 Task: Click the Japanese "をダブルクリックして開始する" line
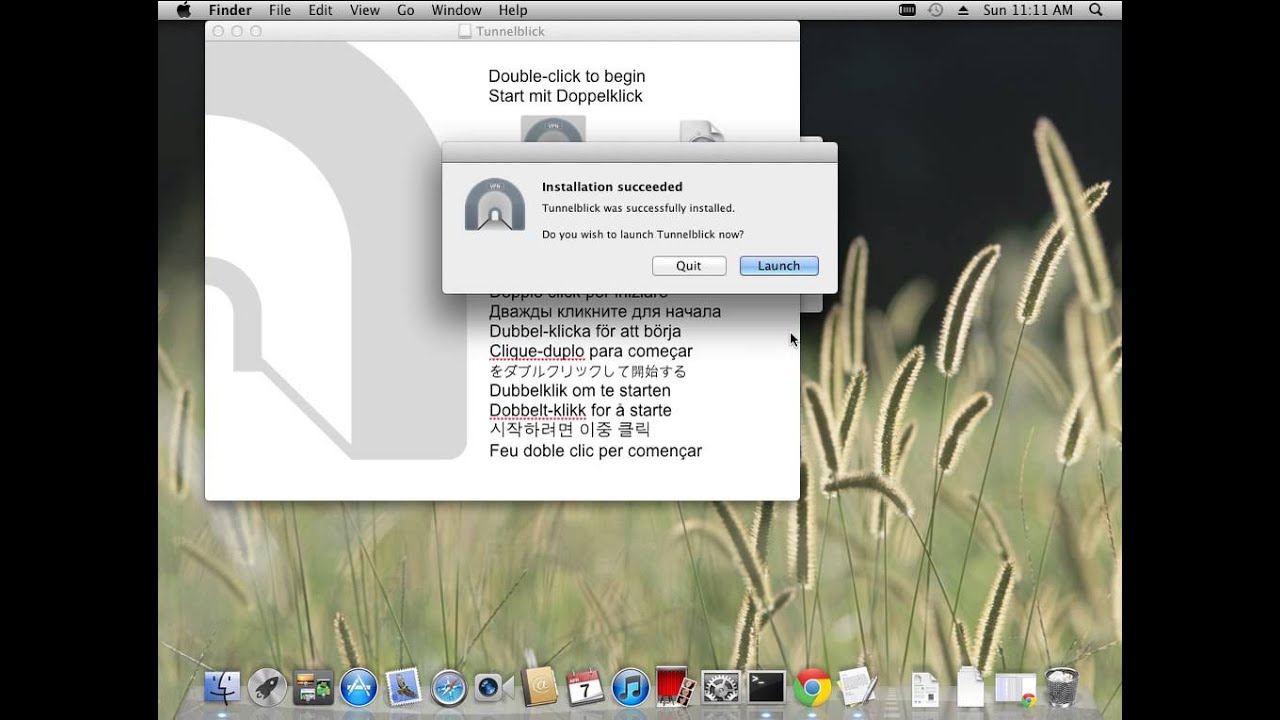point(588,371)
